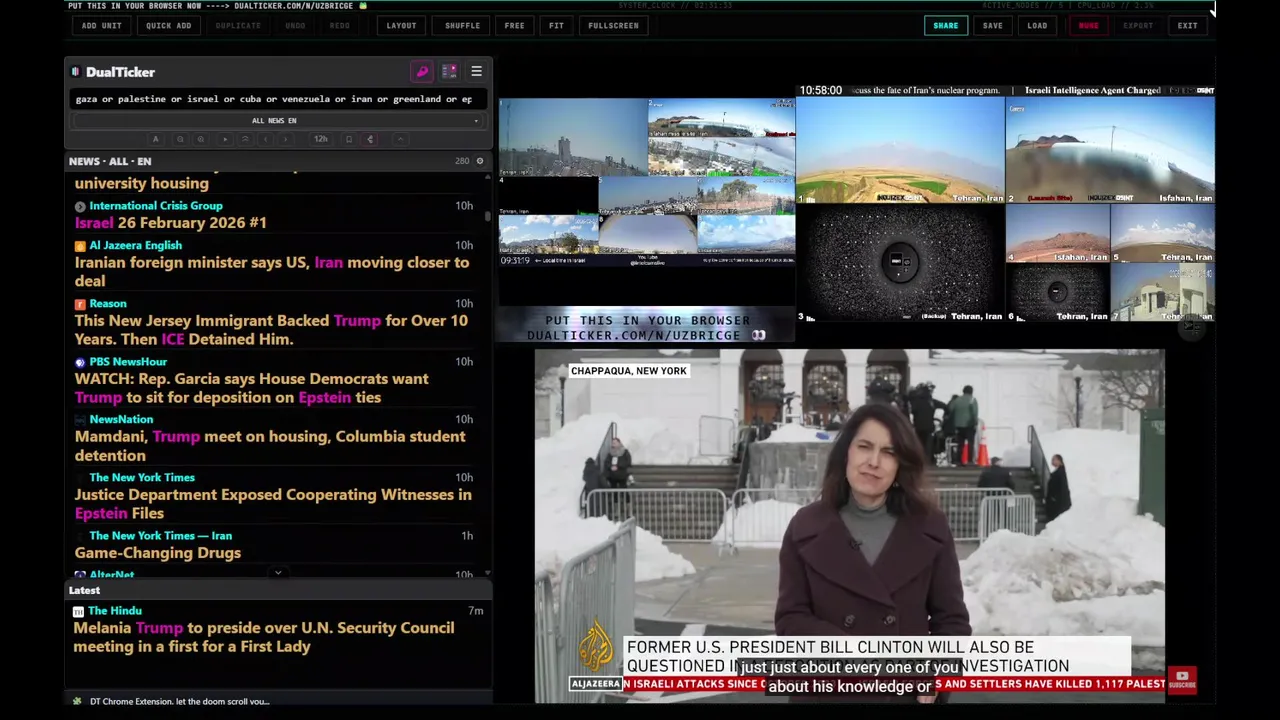Click the zoom out magnifier icon
This screenshot has height=720, width=1280.
(180, 139)
